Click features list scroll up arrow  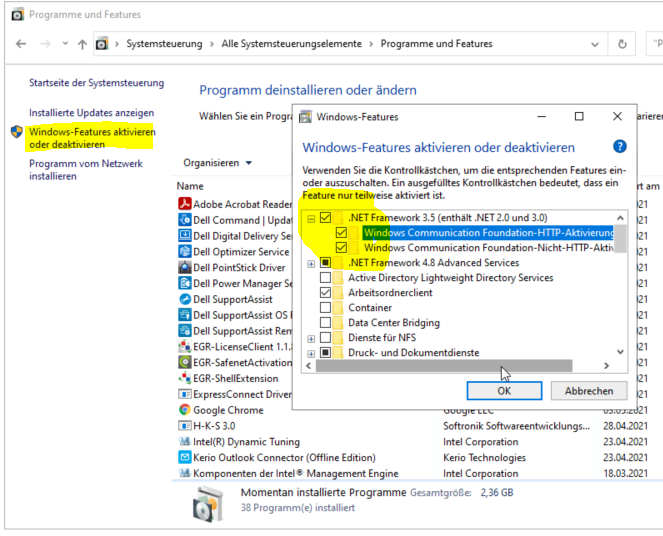620,218
